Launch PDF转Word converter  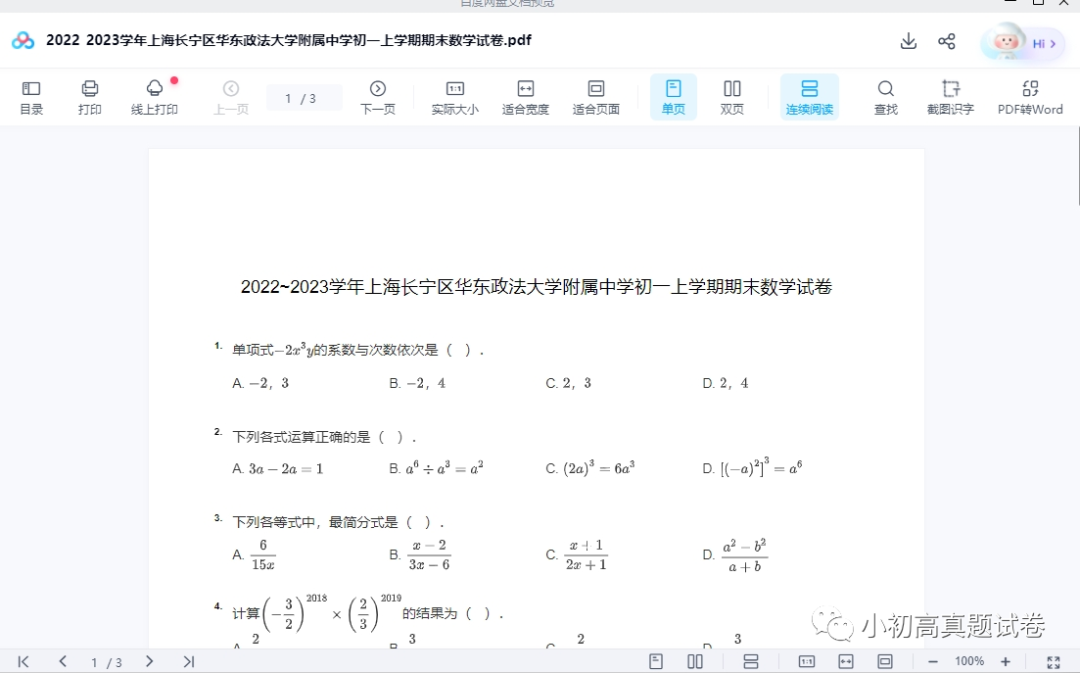[x=1030, y=98]
